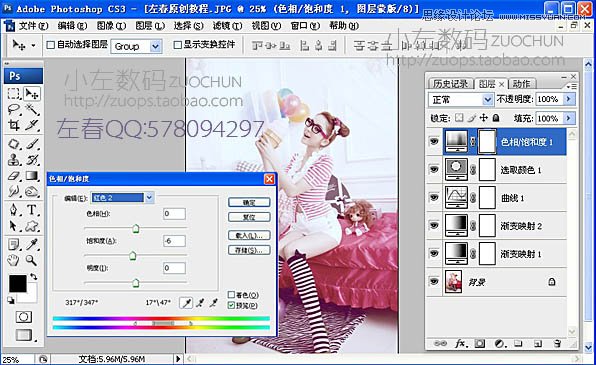Select the Pen tool
Image resolution: width=596 pixels, height=365 pixels.
pos(14,210)
